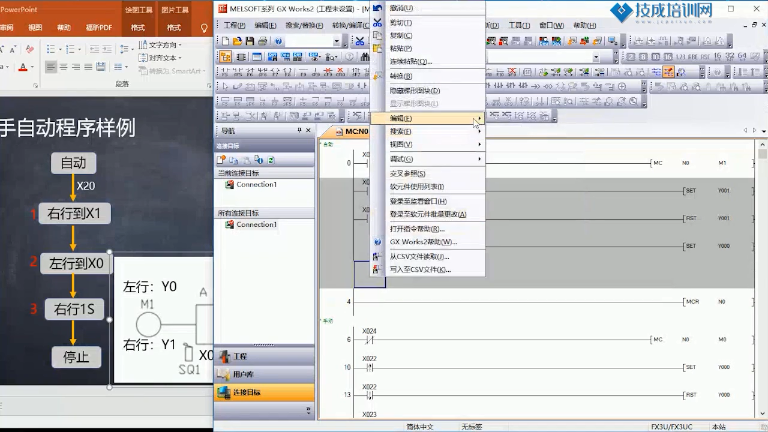This screenshot has width=768, height=432.
Task: Click the scissors Cut icon in GX Works2 toolbar
Action: (360, 41)
